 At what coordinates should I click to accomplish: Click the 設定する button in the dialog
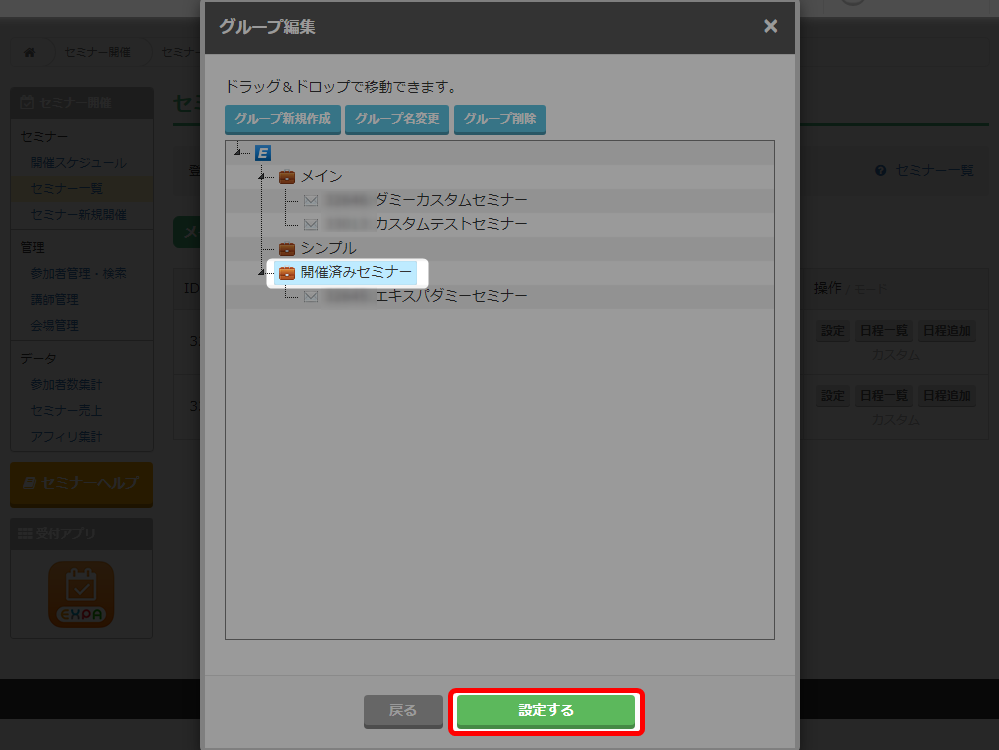click(546, 711)
